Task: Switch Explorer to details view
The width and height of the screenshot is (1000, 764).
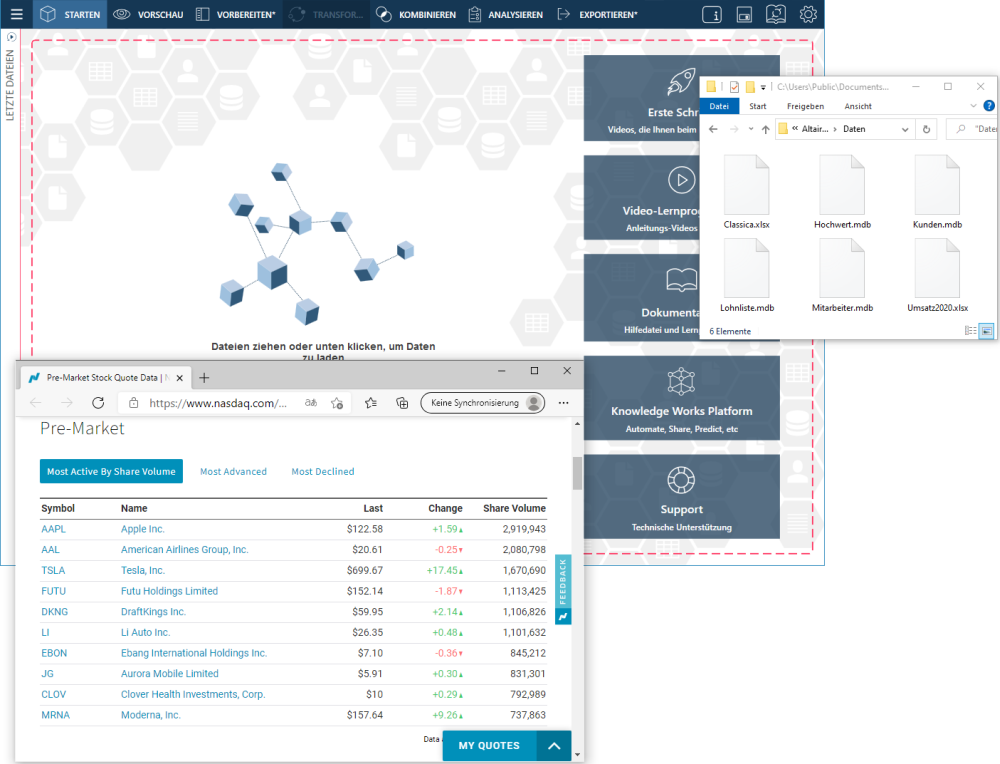Action: tap(970, 330)
